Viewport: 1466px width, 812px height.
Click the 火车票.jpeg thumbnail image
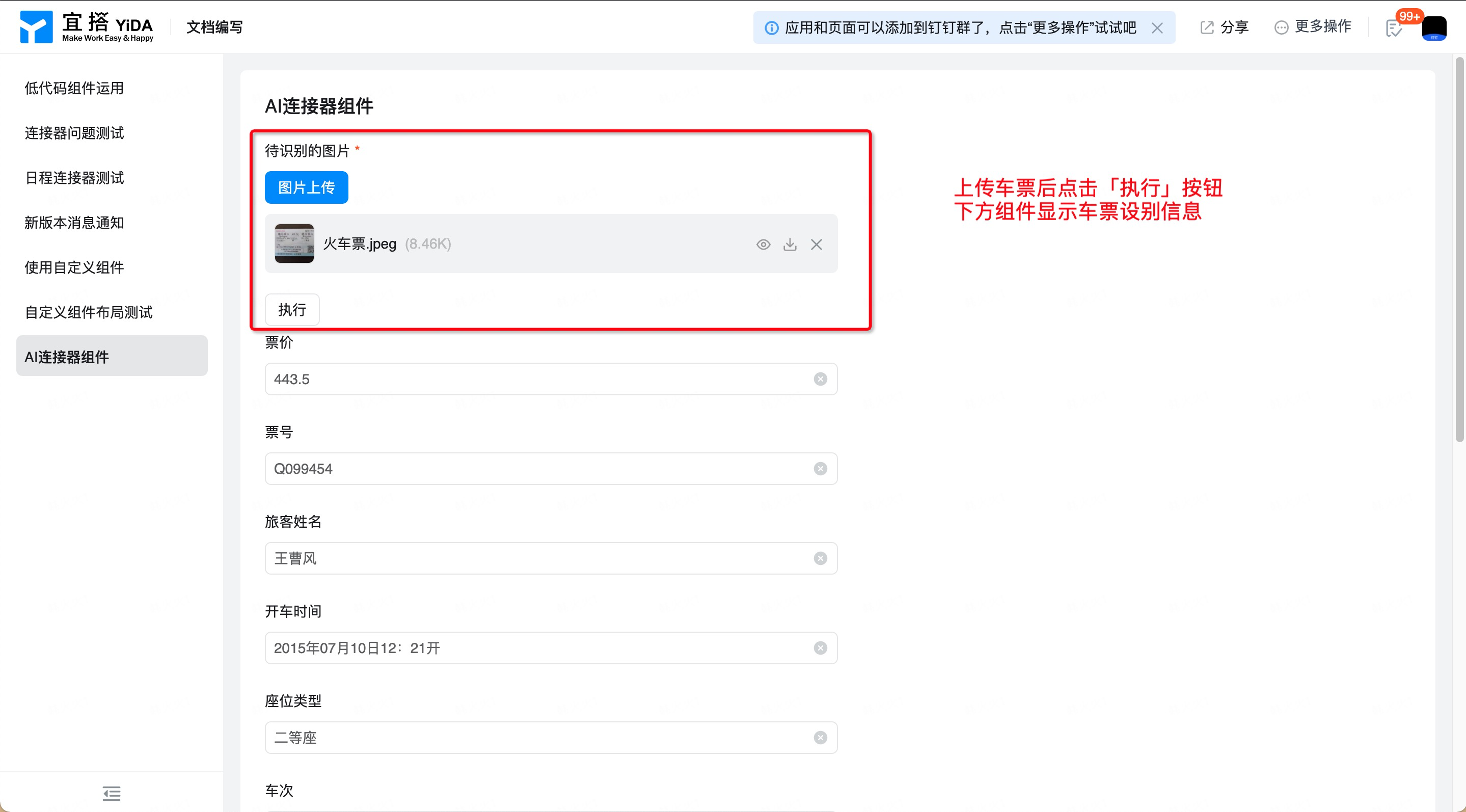click(x=294, y=243)
